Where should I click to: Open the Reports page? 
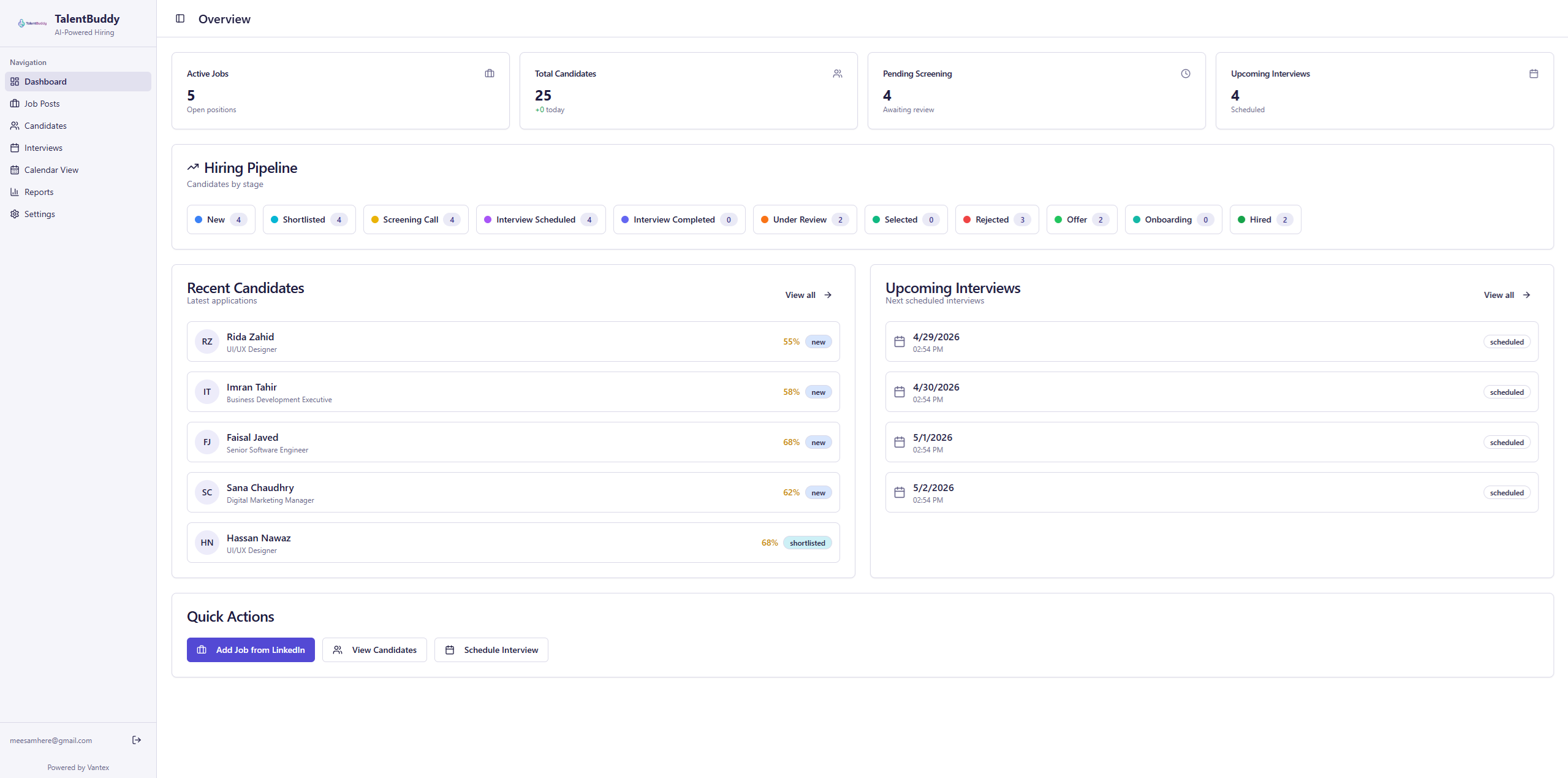[78, 192]
